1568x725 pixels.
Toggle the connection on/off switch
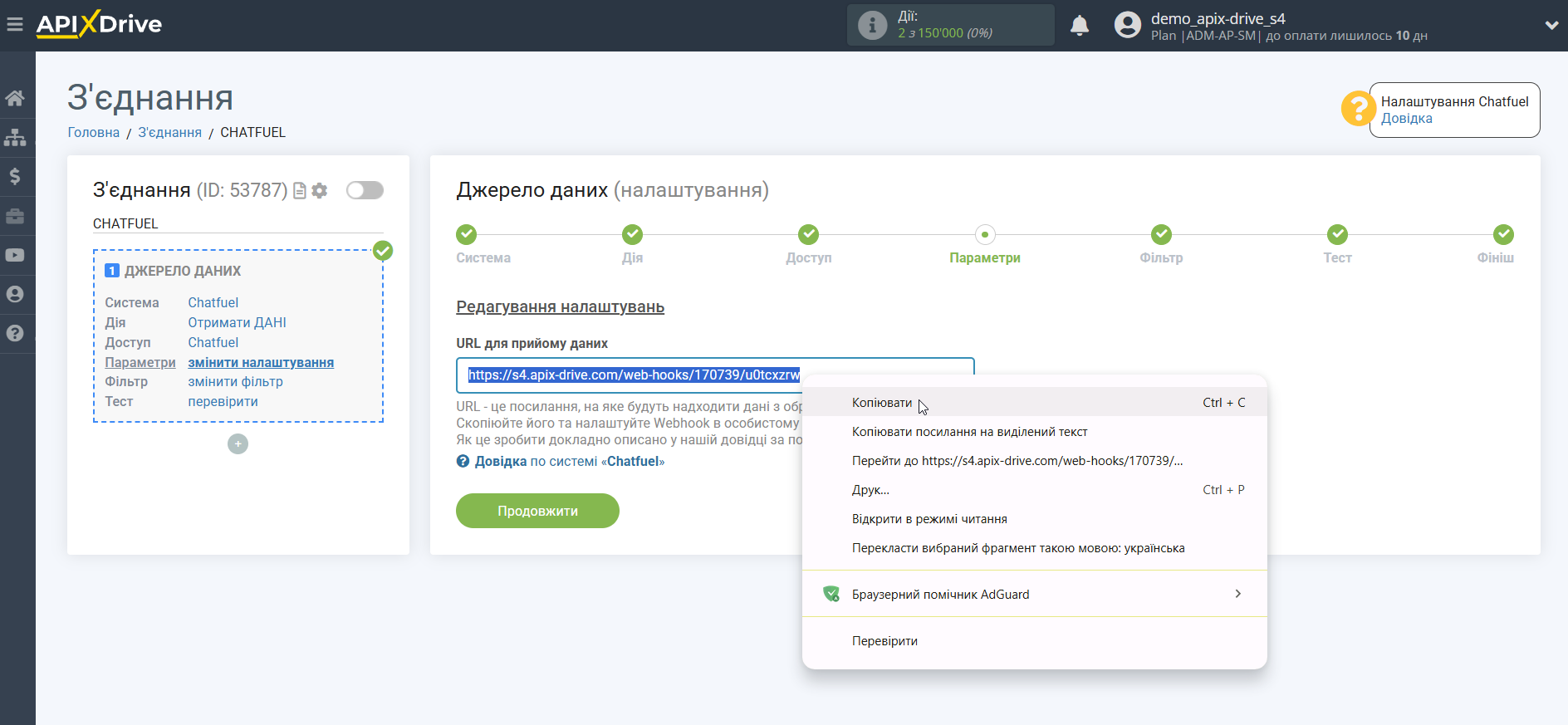point(365,190)
